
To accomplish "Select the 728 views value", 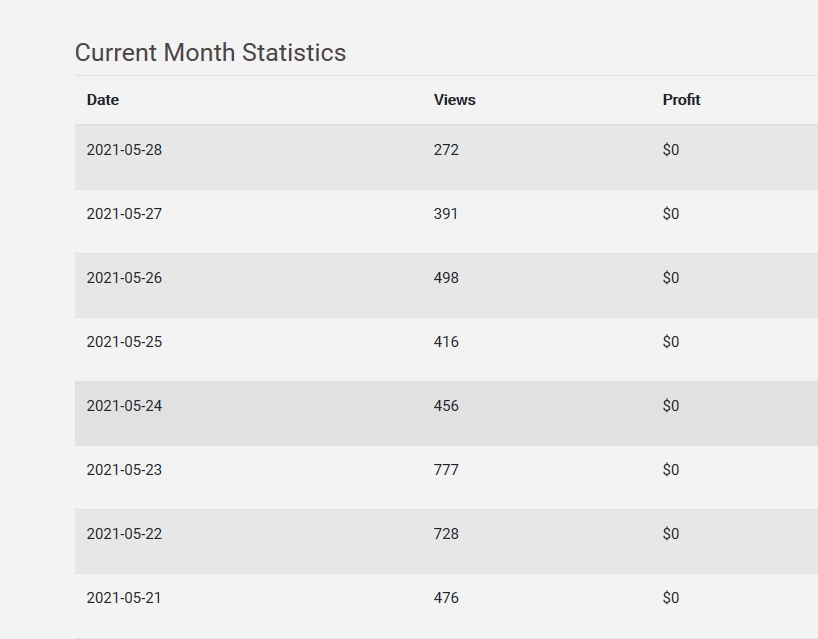I will [x=446, y=534].
